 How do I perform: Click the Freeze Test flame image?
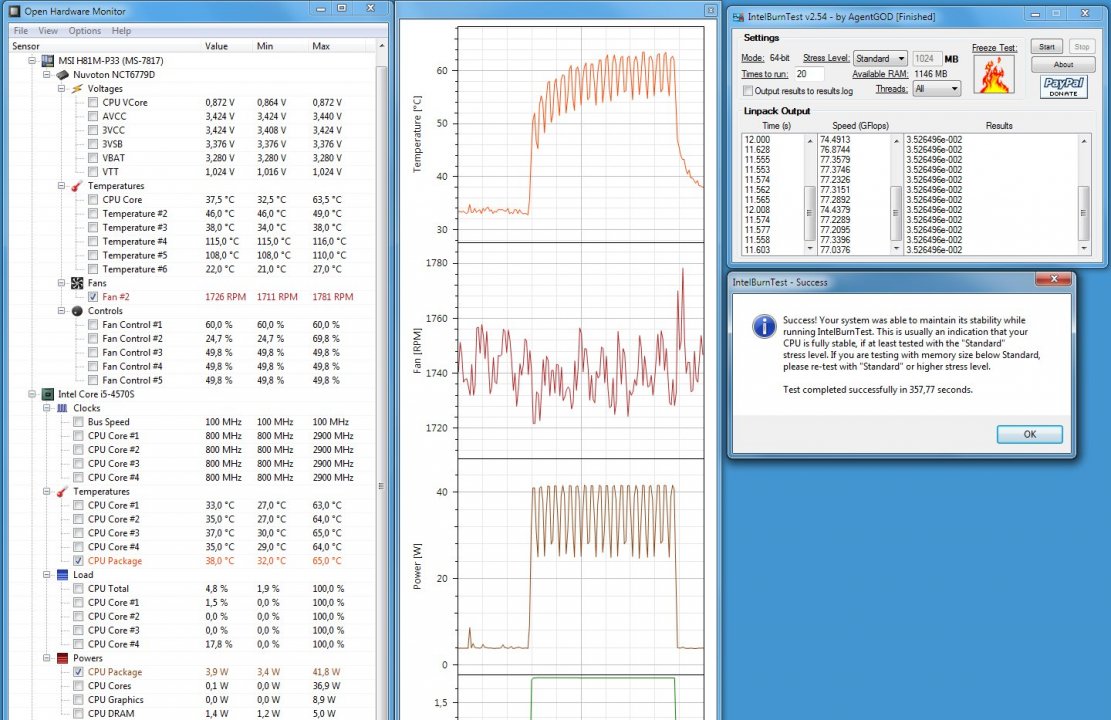[994, 75]
